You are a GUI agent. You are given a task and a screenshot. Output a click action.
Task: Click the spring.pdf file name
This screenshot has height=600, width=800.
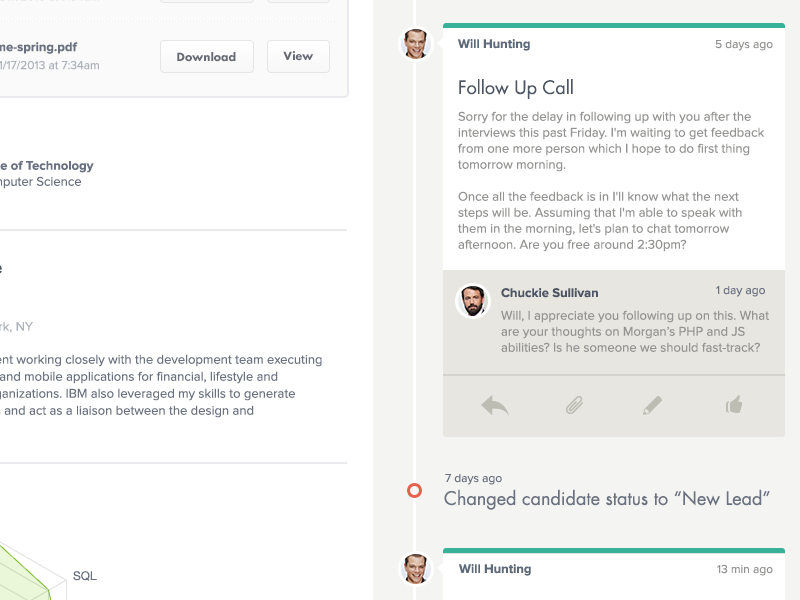click(x=39, y=47)
